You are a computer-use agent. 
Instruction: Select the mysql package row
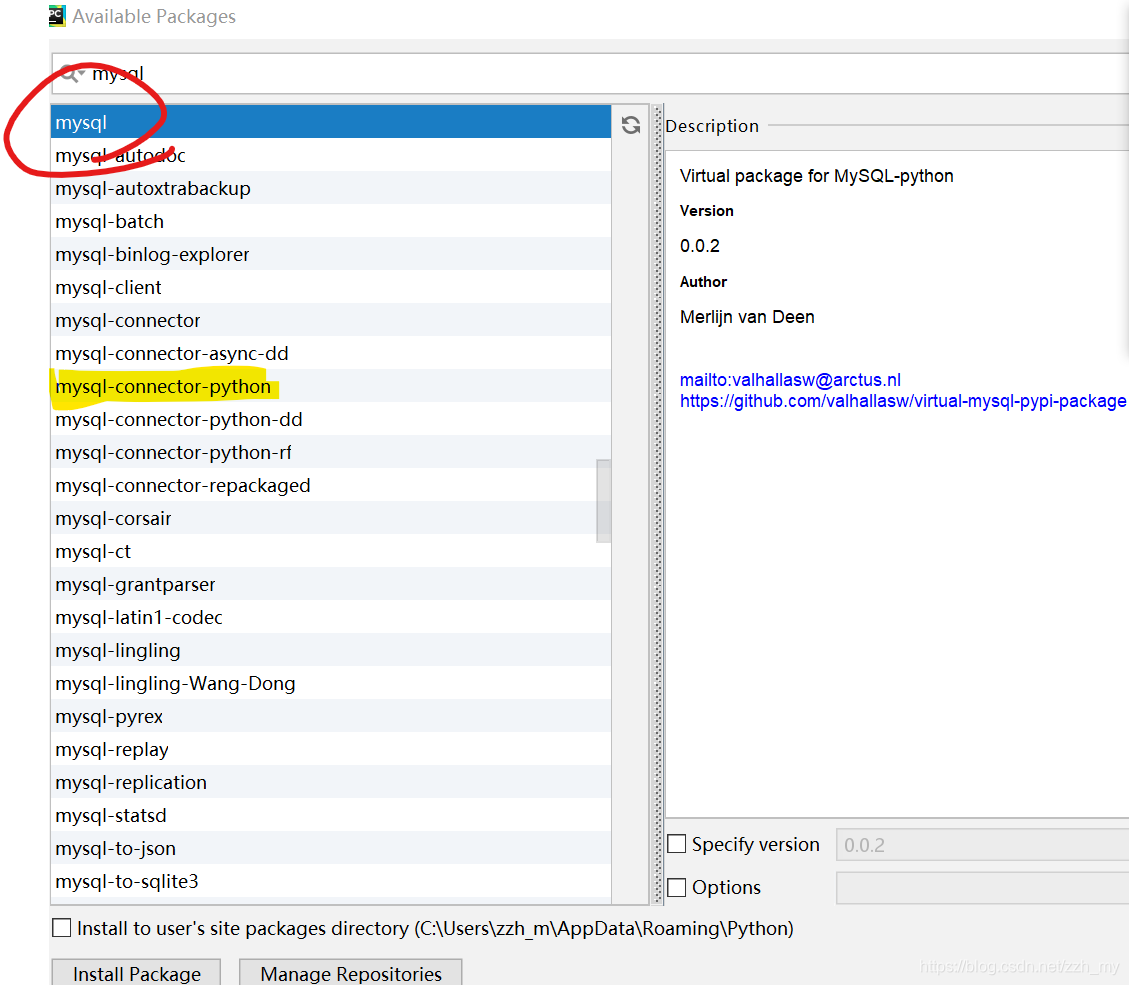331,122
